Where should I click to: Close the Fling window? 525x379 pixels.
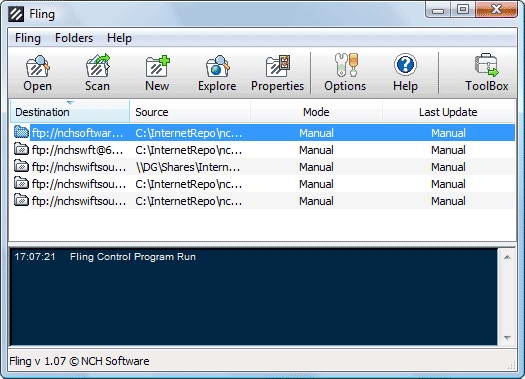pos(496,9)
